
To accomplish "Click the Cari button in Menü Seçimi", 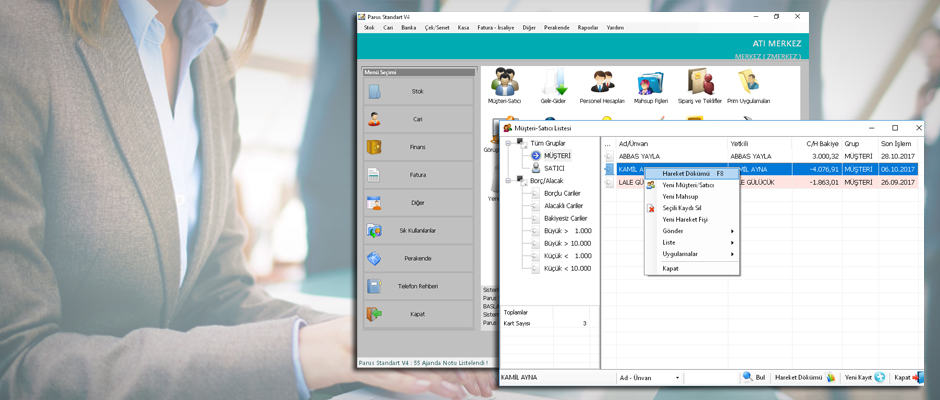I will point(418,119).
